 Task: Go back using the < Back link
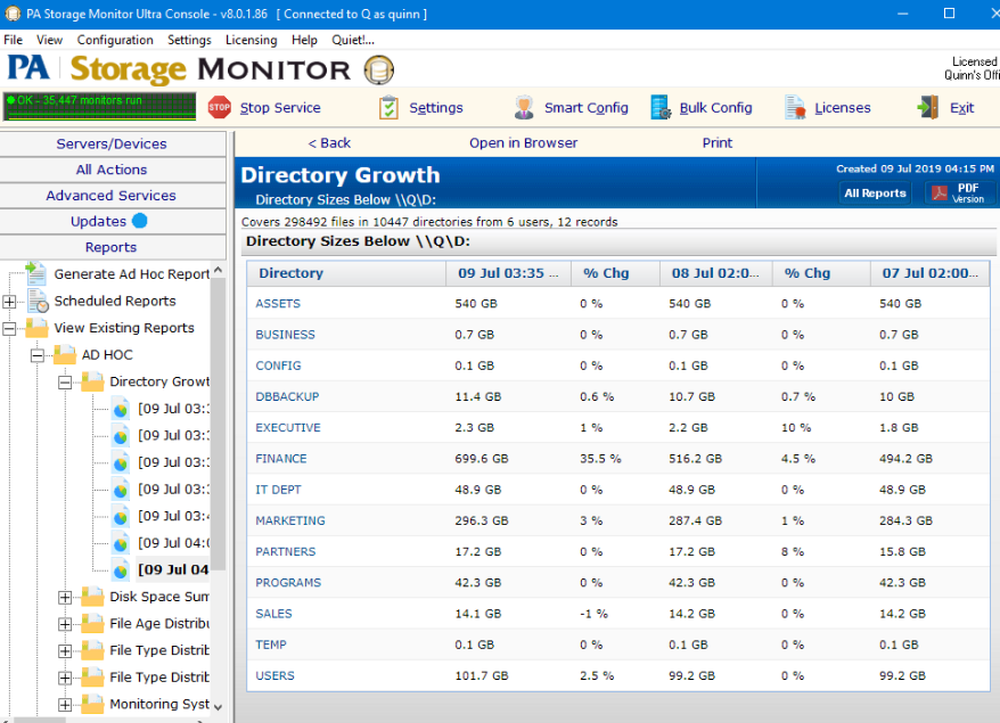point(329,143)
